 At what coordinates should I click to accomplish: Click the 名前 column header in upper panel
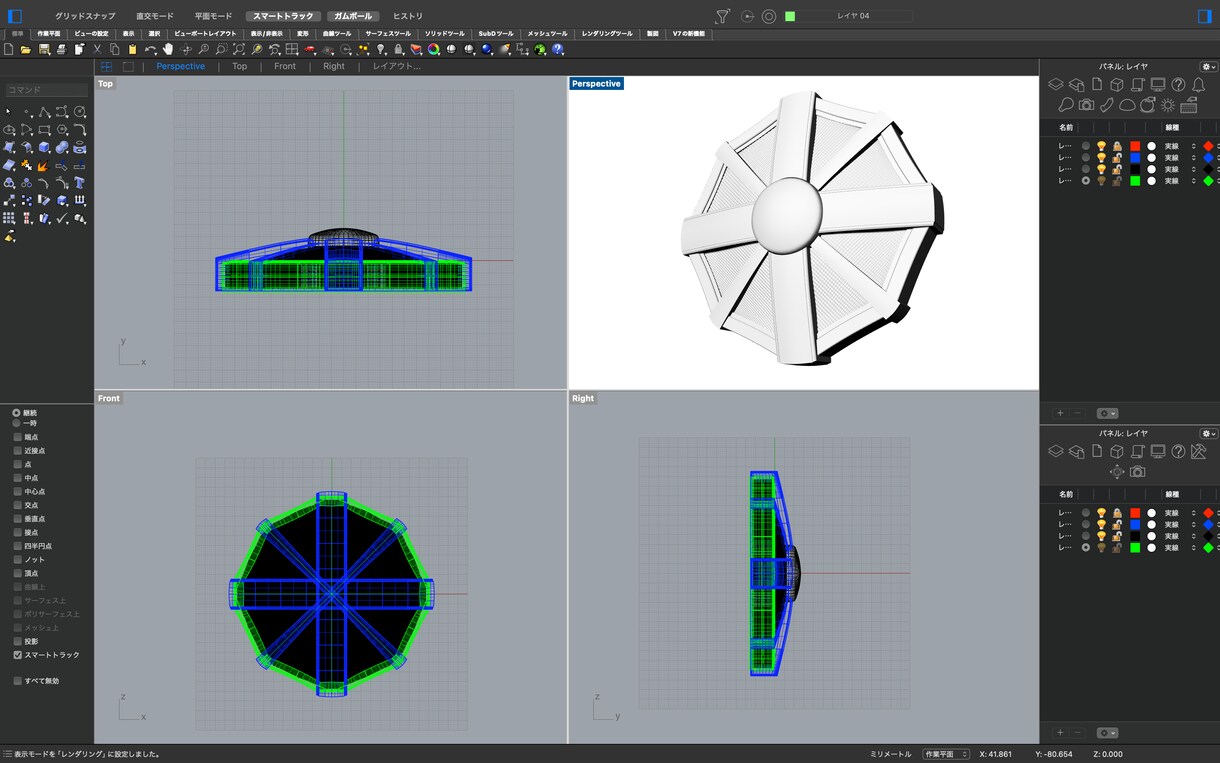[1066, 127]
